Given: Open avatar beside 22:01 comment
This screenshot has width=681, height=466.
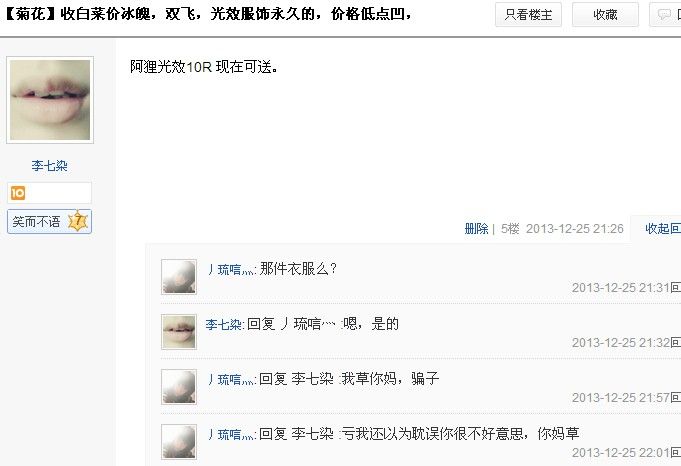Looking at the screenshot, I should [179, 442].
